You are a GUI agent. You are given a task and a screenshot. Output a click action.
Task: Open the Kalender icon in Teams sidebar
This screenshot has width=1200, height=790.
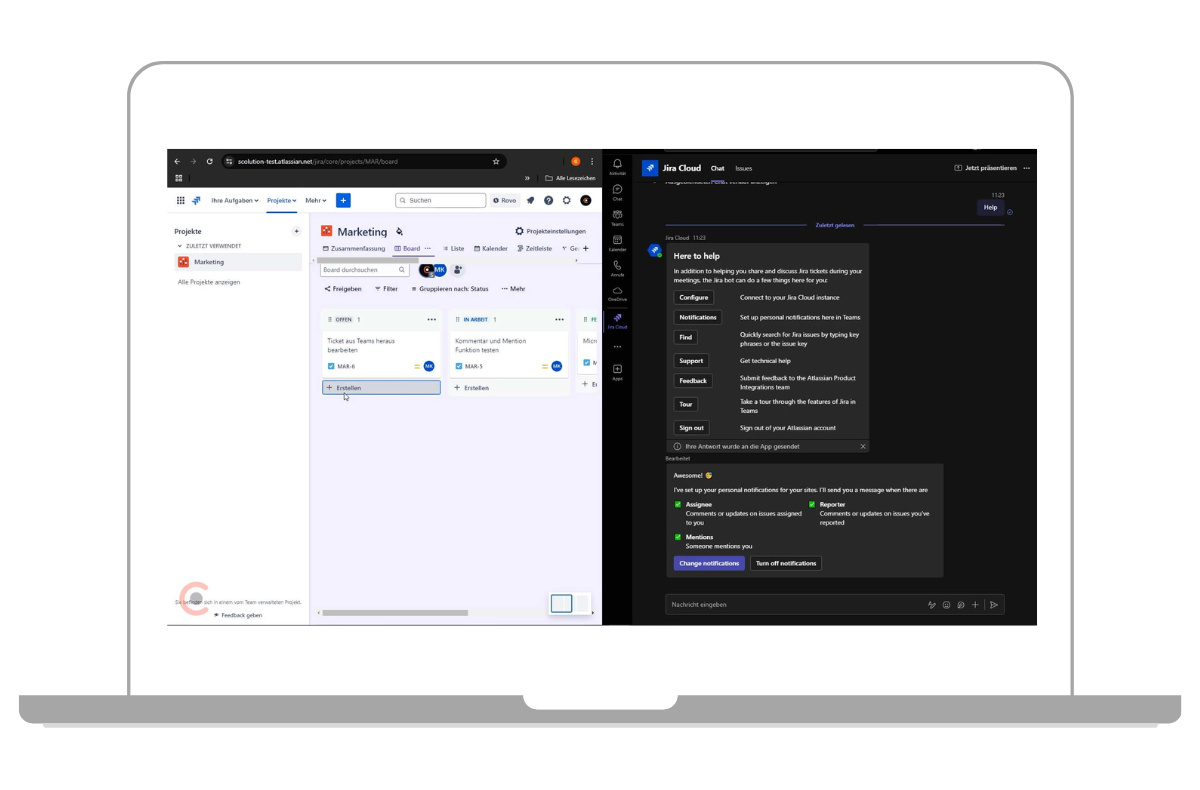pos(617,241)
